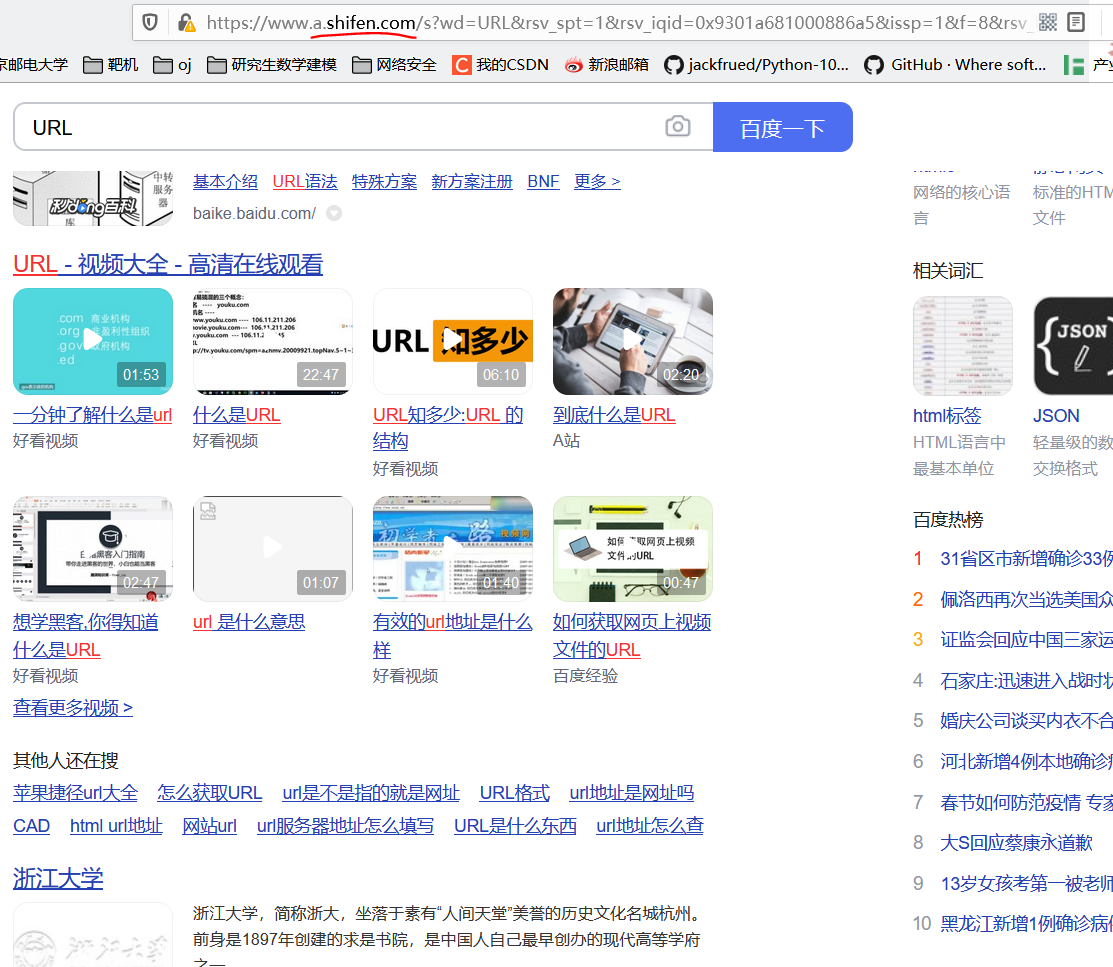This screenshot has width=1113, height=967.
Task: Click the html标签 thumbnail image
Action: coord(963,345)
